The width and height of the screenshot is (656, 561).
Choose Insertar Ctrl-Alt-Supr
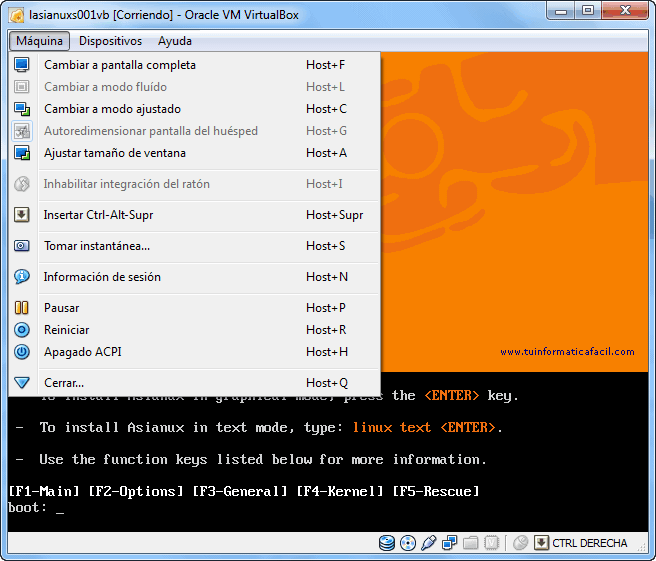coord(195,215)
